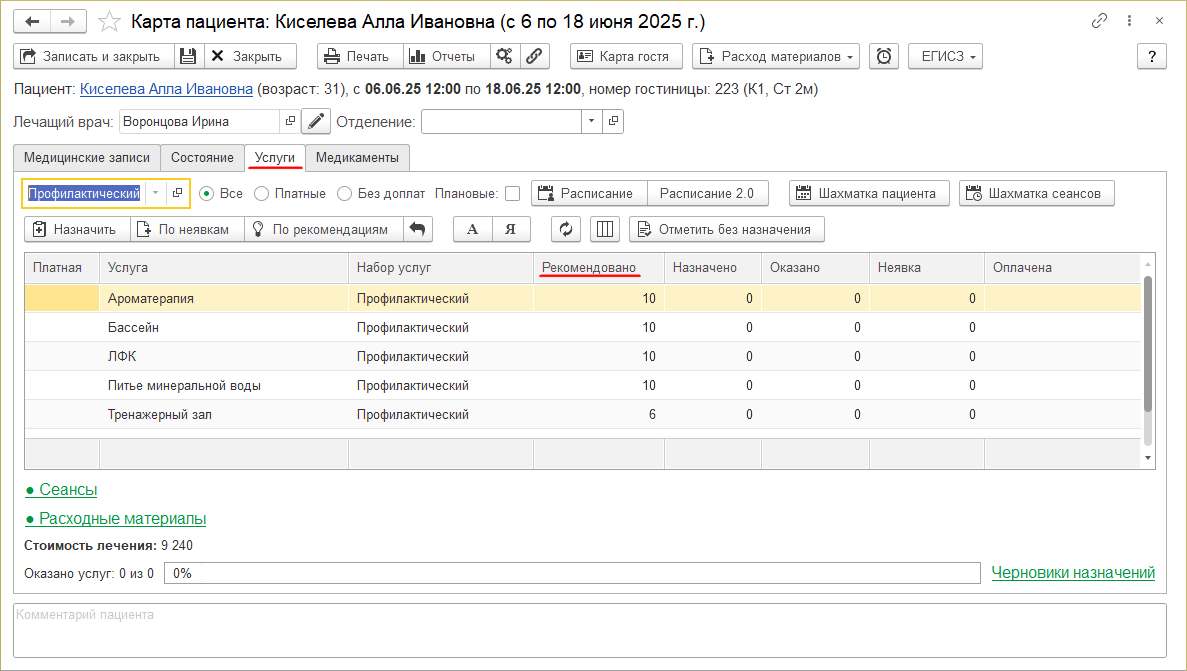1187x671 pixels.
Task: Open the "Медицинские записи" tab
Action: click(87, 158)
